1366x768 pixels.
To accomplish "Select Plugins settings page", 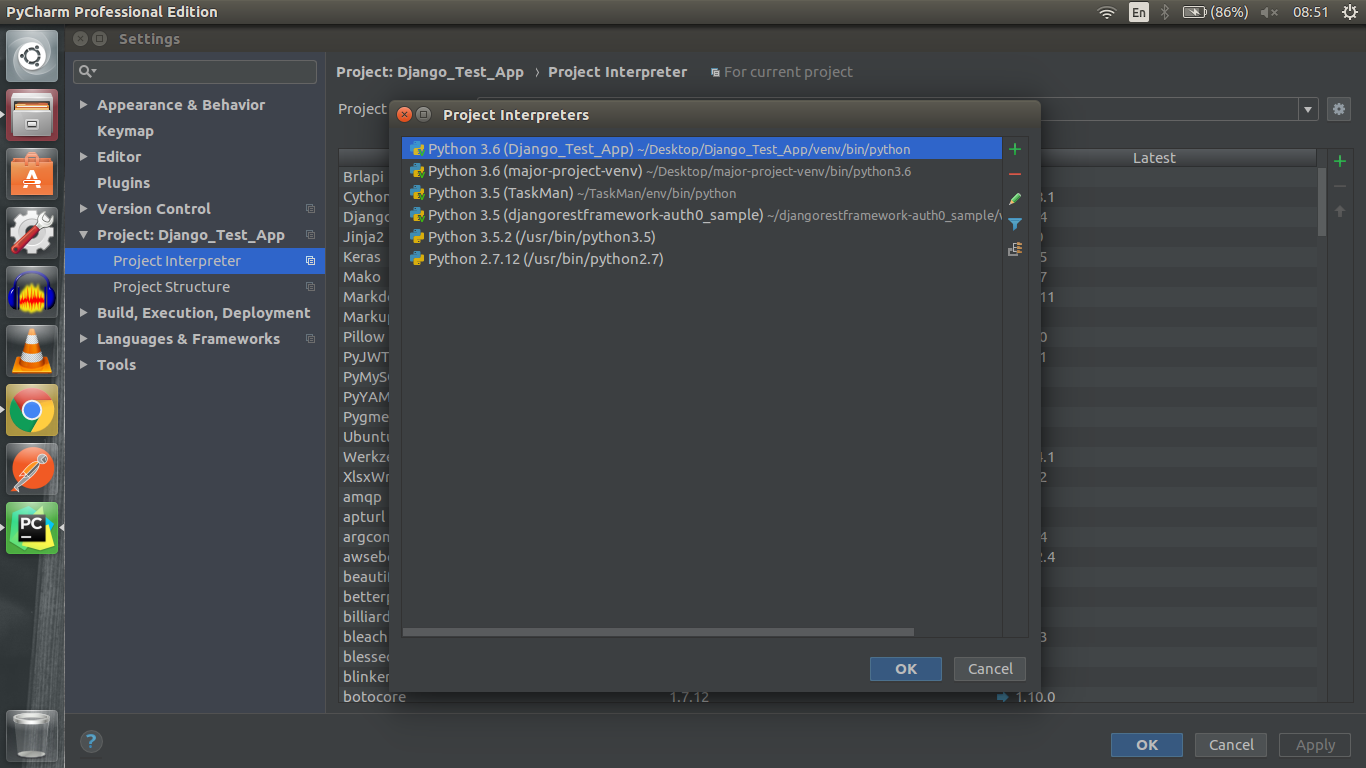I will [x=123, y=183].
